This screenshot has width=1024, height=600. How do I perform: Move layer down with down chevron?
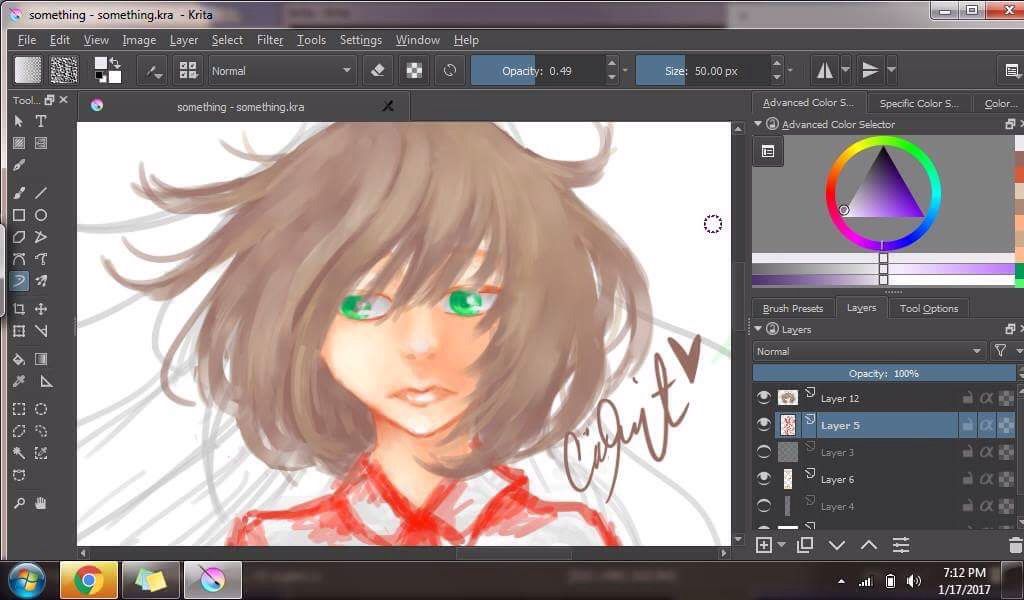(837, 545)
